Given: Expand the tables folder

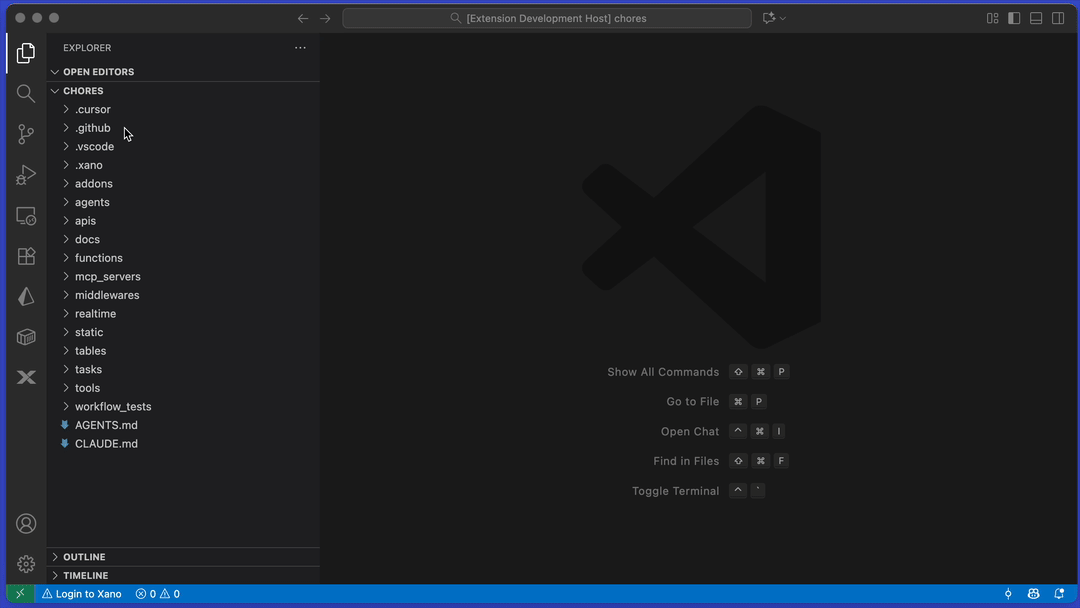Looking at the screenshot, I should (x=183, y=351).
